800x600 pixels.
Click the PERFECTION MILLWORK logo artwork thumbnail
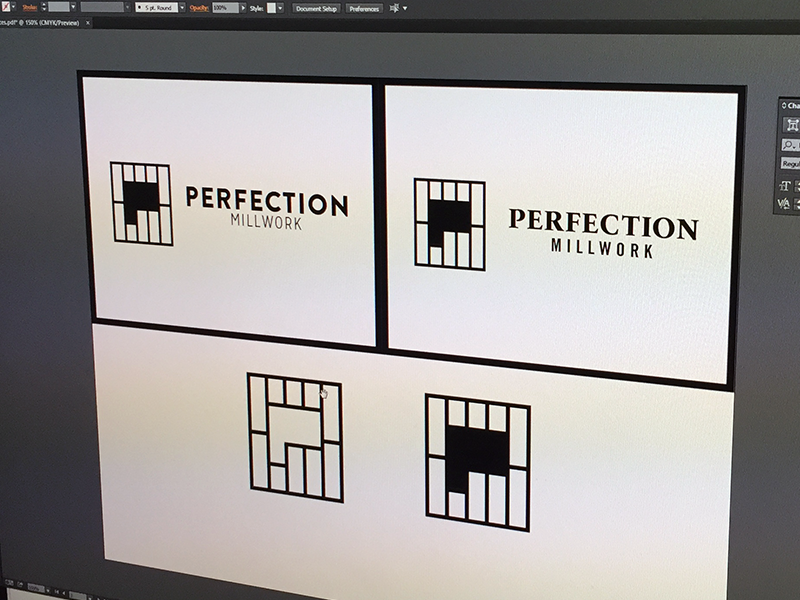tap(230, 200)
